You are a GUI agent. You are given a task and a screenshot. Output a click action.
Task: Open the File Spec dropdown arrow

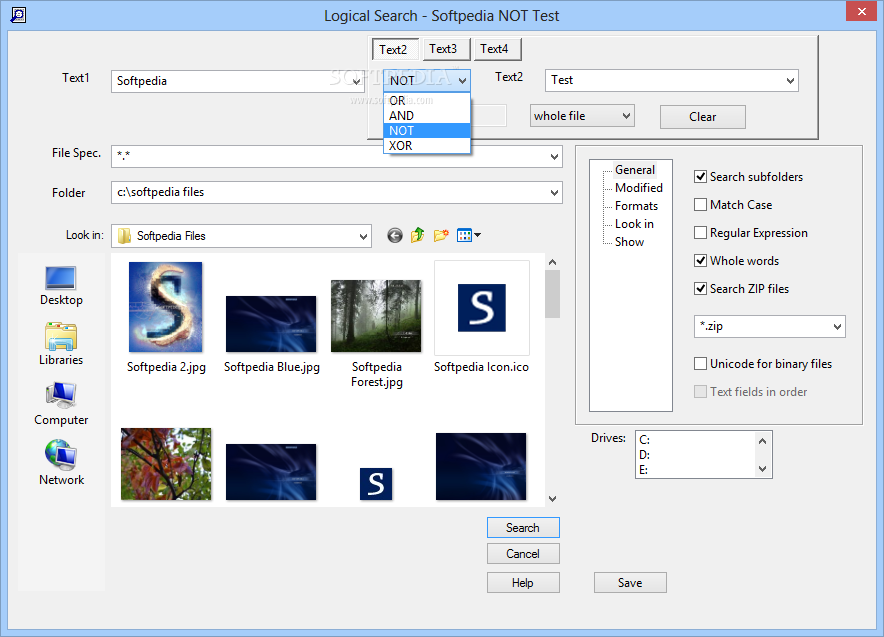coord(555,157)
